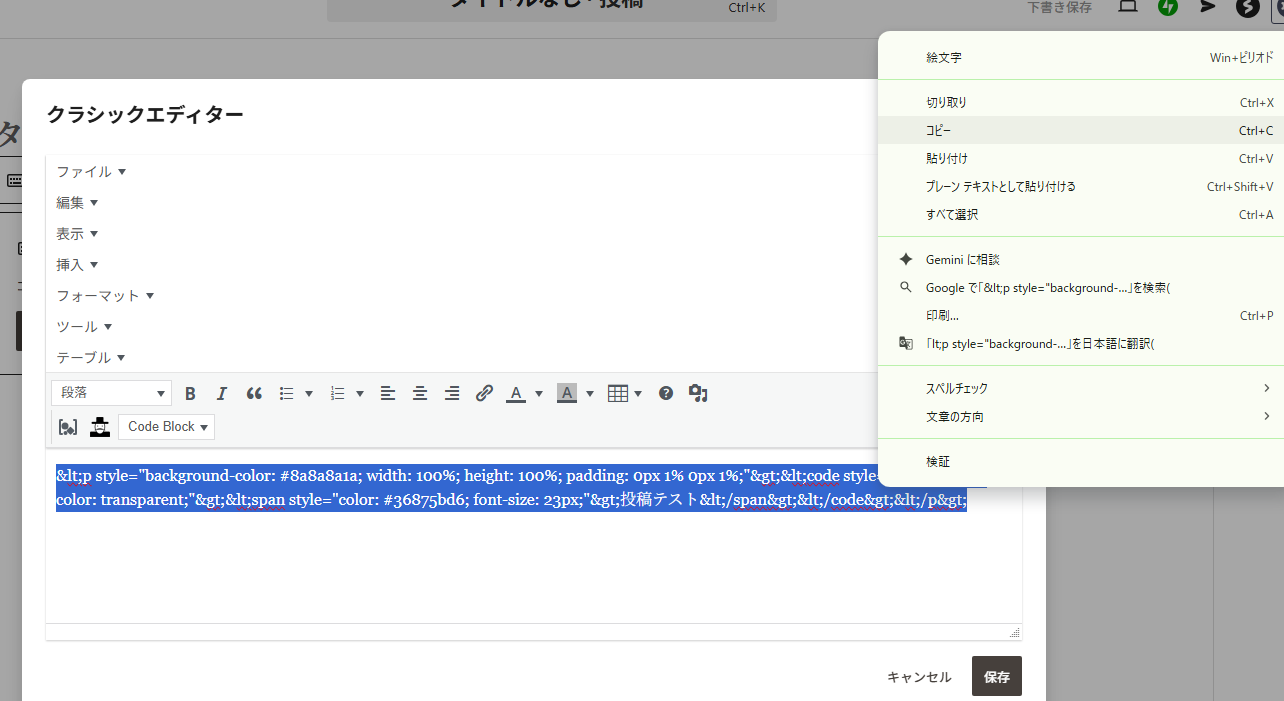Click the translate icon in context menu

906,343
